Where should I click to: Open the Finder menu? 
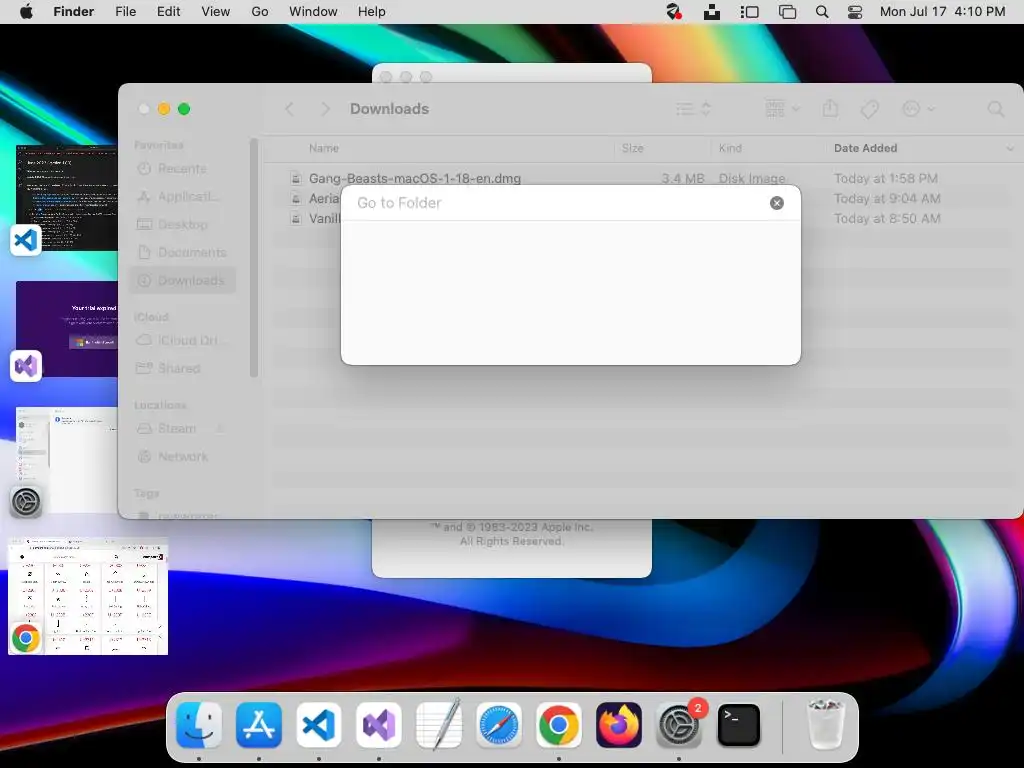[x=74, y=12]
